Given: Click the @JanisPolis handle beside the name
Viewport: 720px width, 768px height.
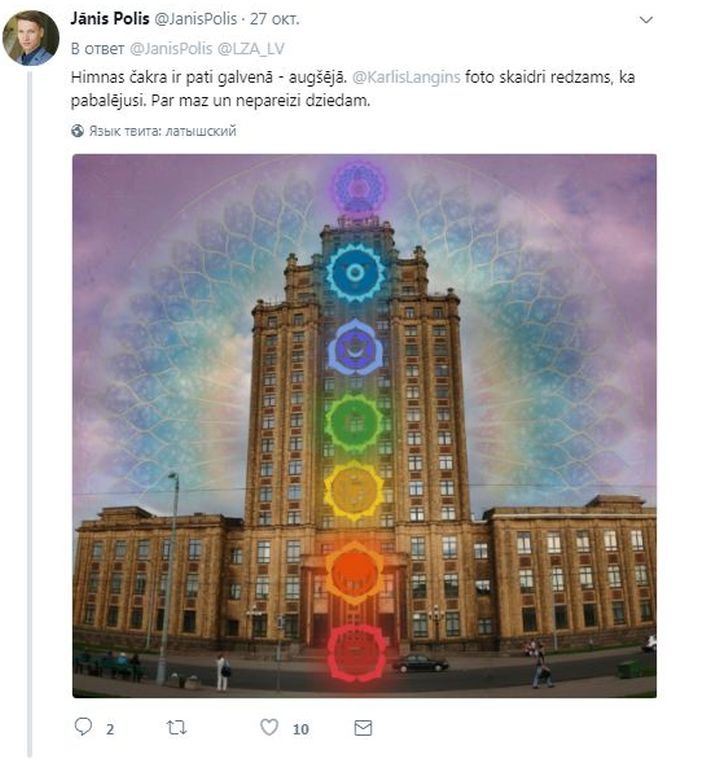Looking at the screenshot, I should 196,19.
